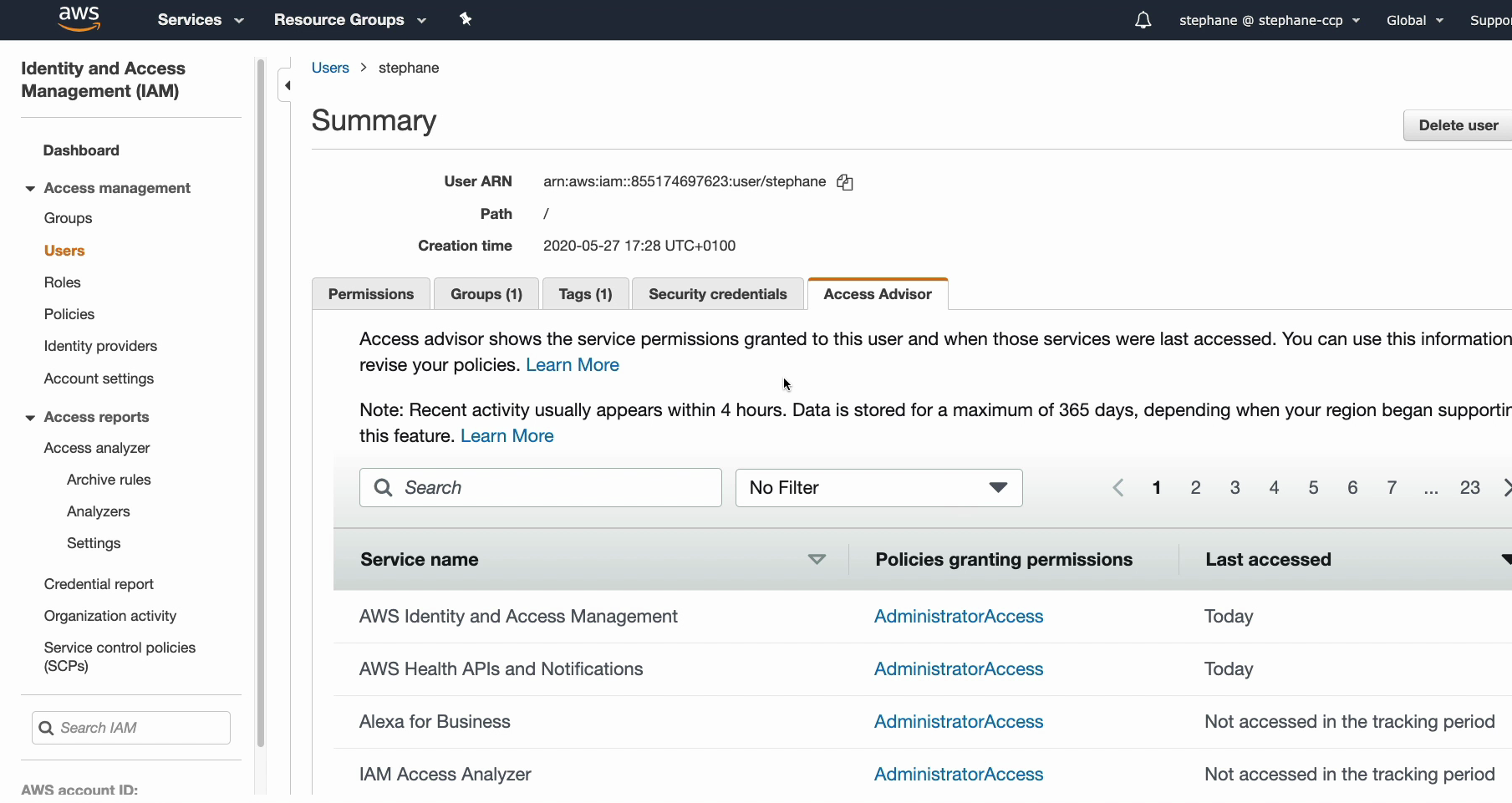Open the Support menu
Viewport: 1512px width, 803px height.
pos(1490,20)
